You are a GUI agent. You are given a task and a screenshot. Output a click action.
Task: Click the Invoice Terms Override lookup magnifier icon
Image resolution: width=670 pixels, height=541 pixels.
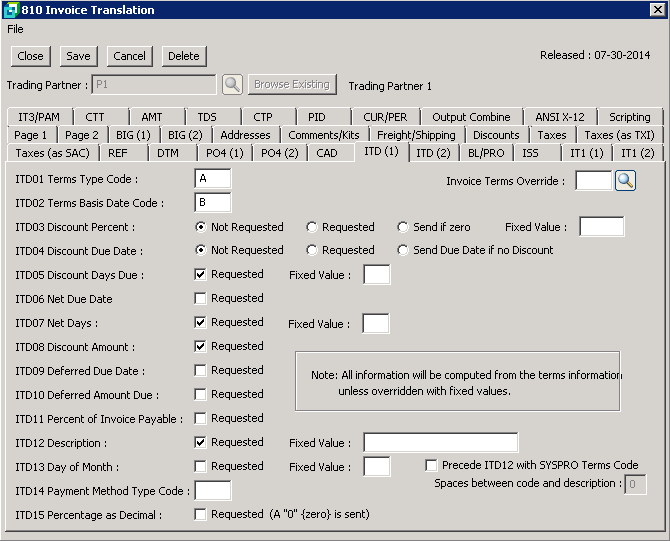coord(625,181)
